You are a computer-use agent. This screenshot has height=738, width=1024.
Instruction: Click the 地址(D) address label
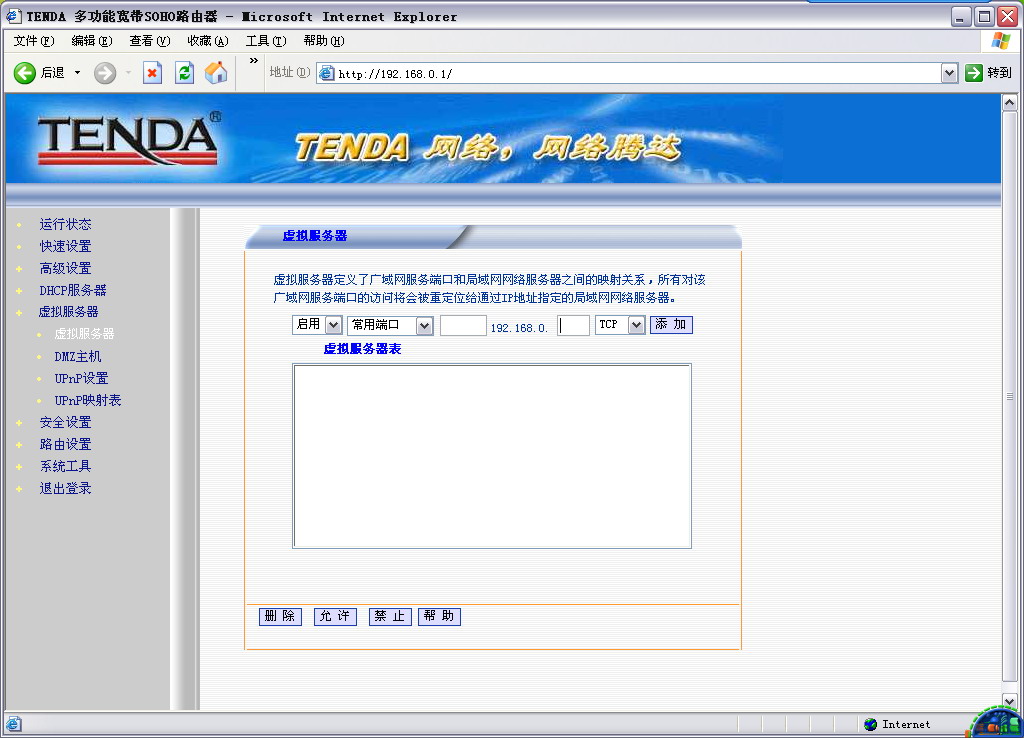coord(289,72)
